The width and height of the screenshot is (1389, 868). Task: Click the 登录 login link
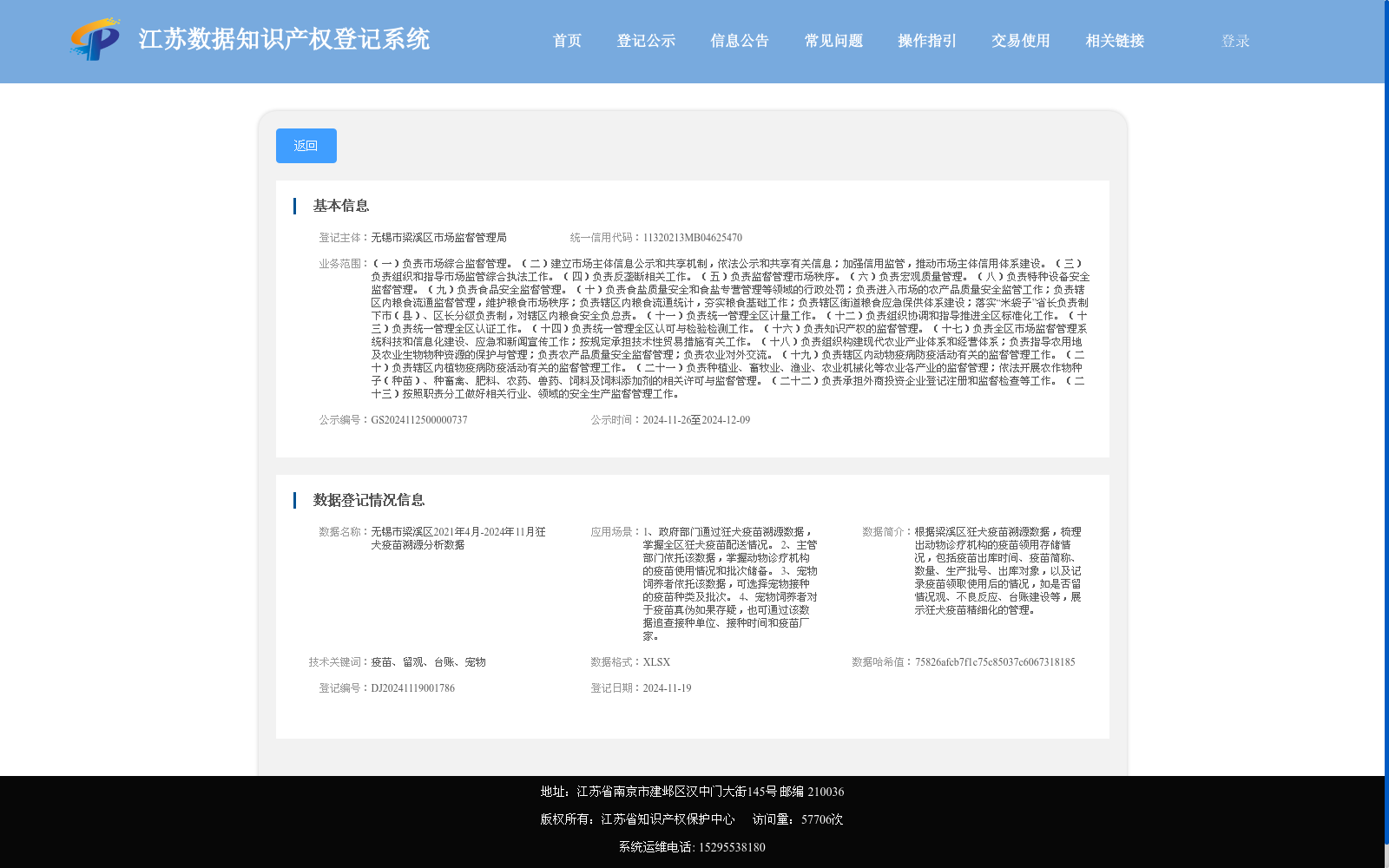coord(1235,41)
